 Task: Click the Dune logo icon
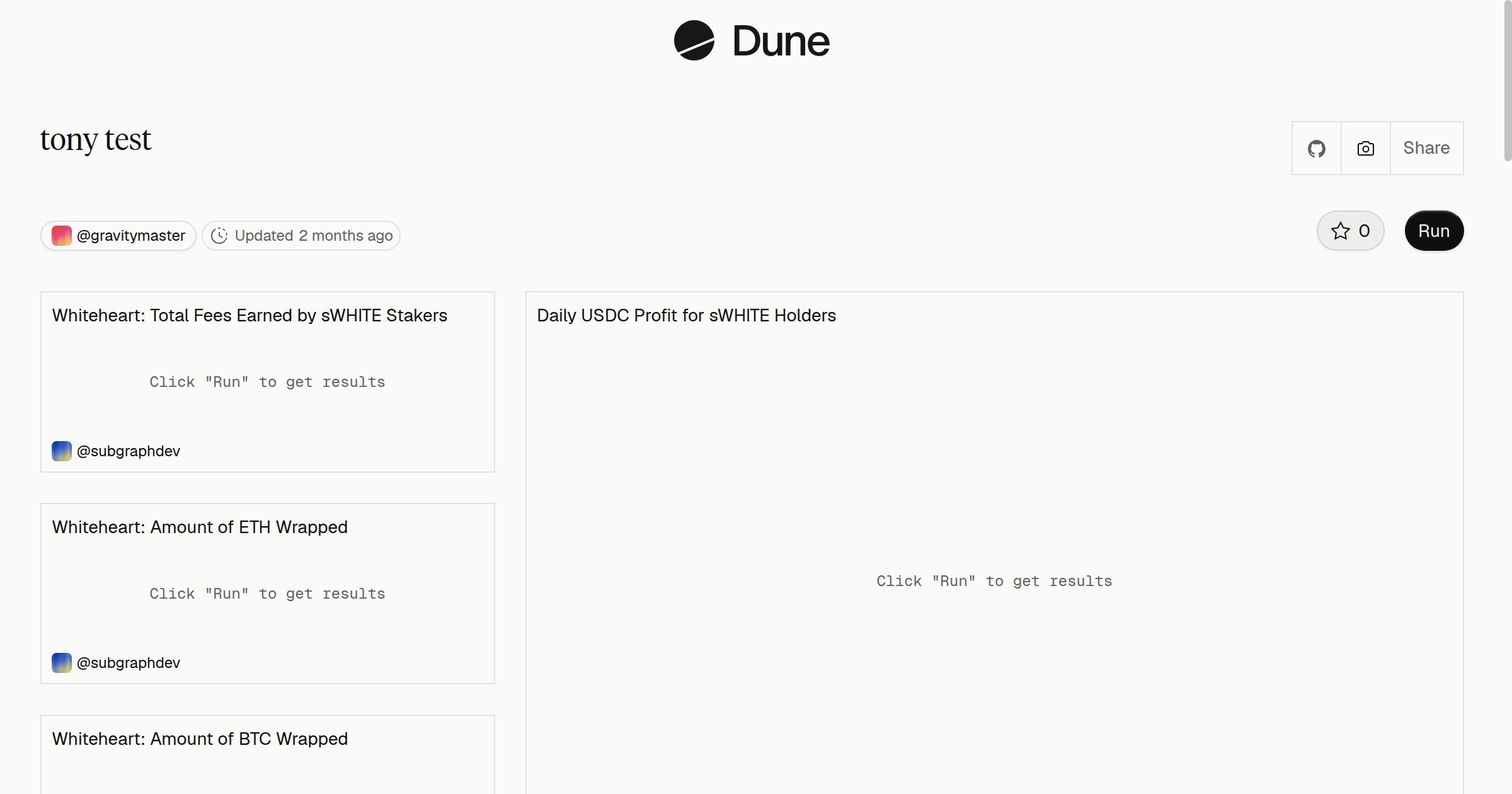coord(694,40)
